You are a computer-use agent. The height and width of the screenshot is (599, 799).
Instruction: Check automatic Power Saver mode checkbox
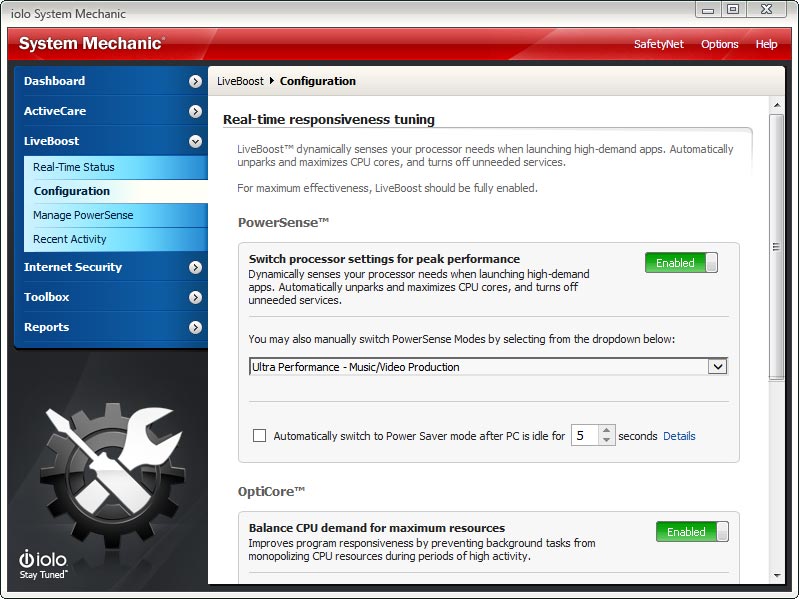(x=259, y=435)
